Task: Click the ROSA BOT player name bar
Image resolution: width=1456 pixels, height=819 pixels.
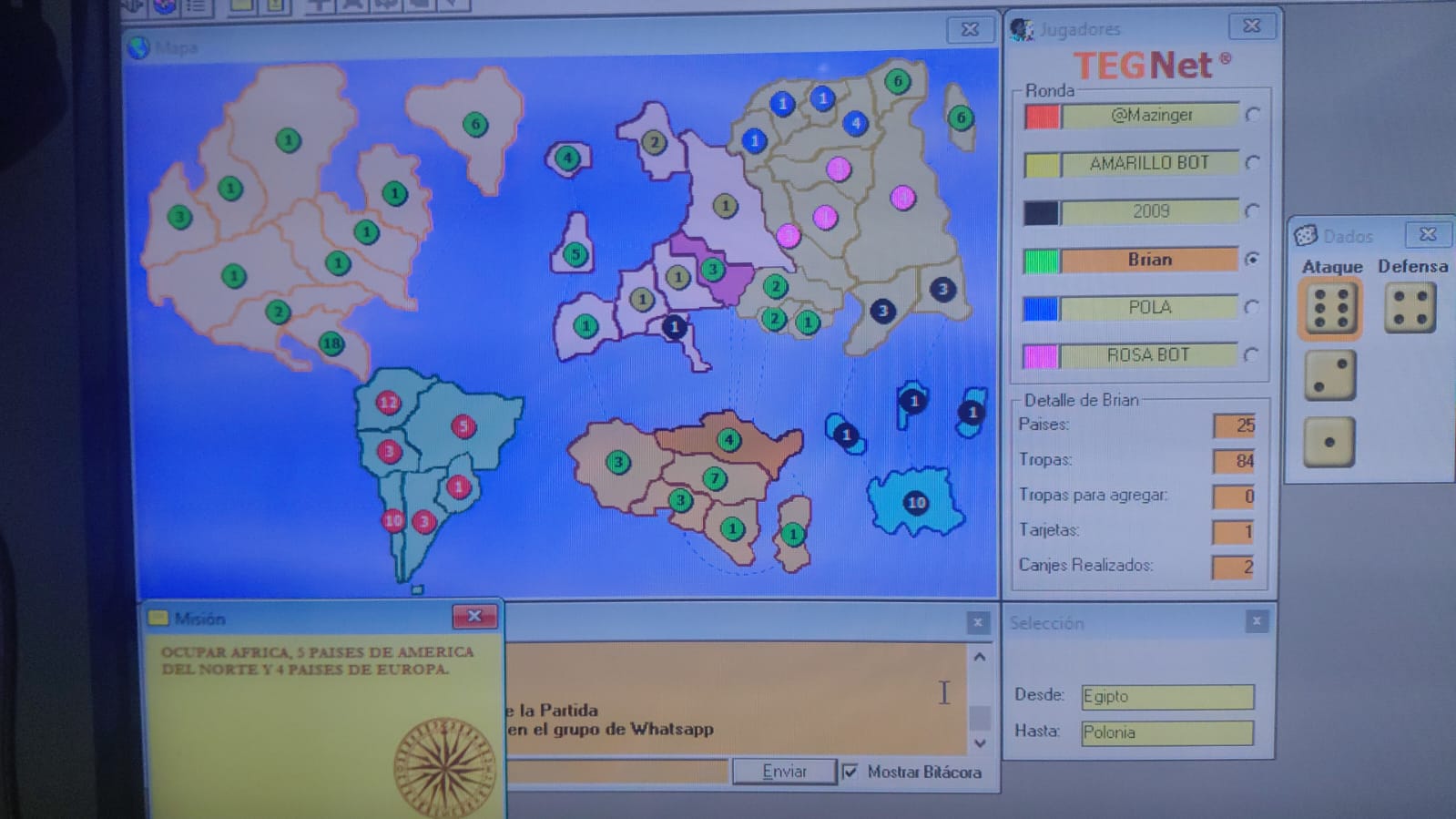Action: tap(1149, 355)
